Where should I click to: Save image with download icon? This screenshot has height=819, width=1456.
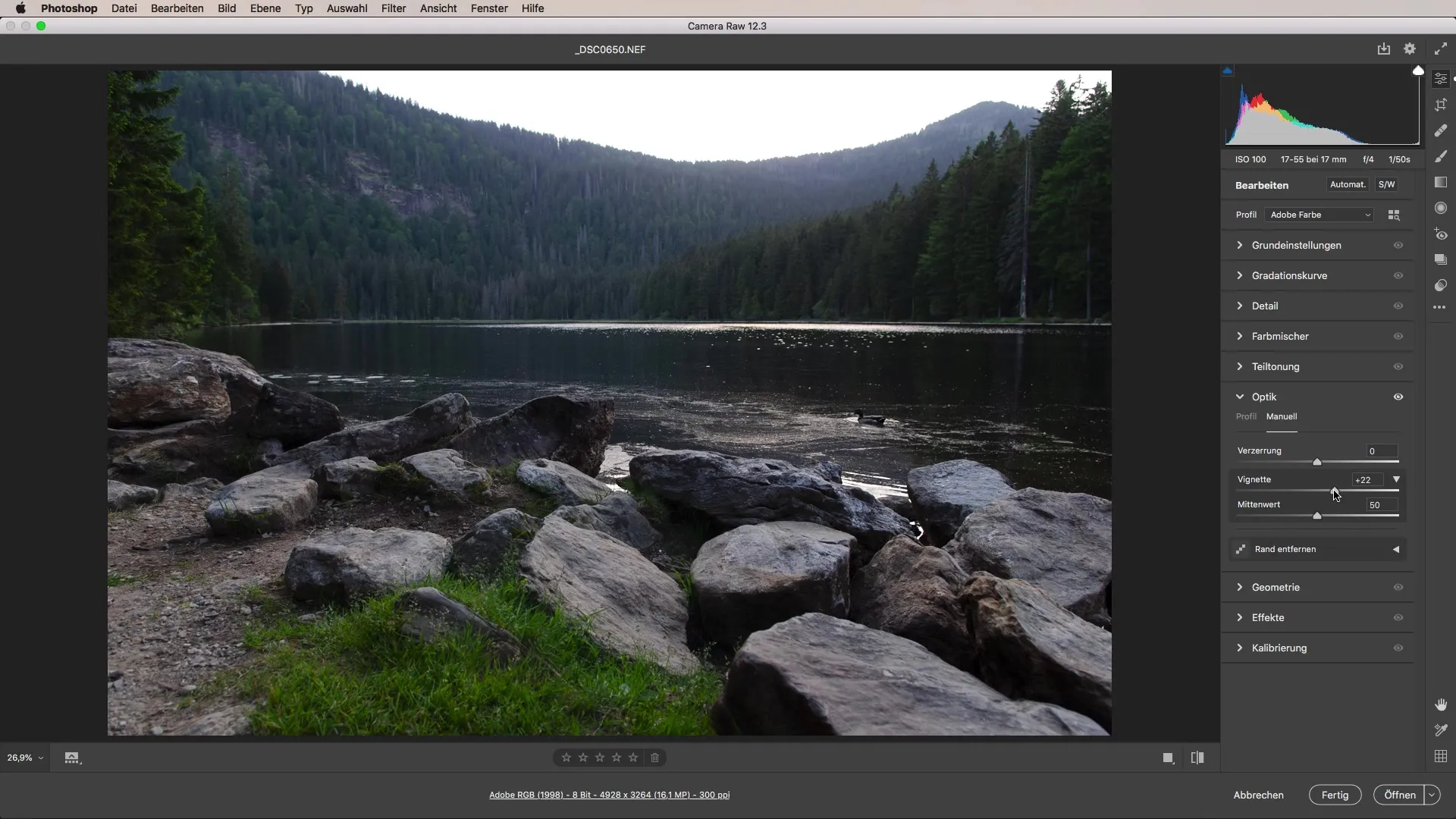(x=1384, y=49)
